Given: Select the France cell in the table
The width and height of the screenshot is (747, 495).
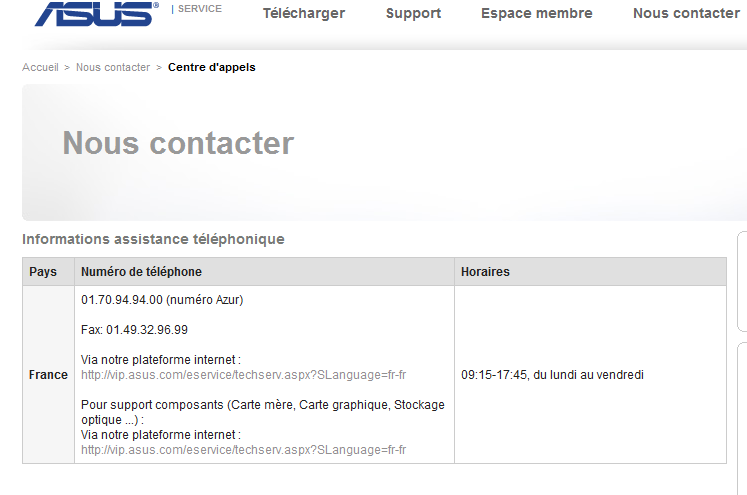Looking at the screenshot, I should [48, 375].
